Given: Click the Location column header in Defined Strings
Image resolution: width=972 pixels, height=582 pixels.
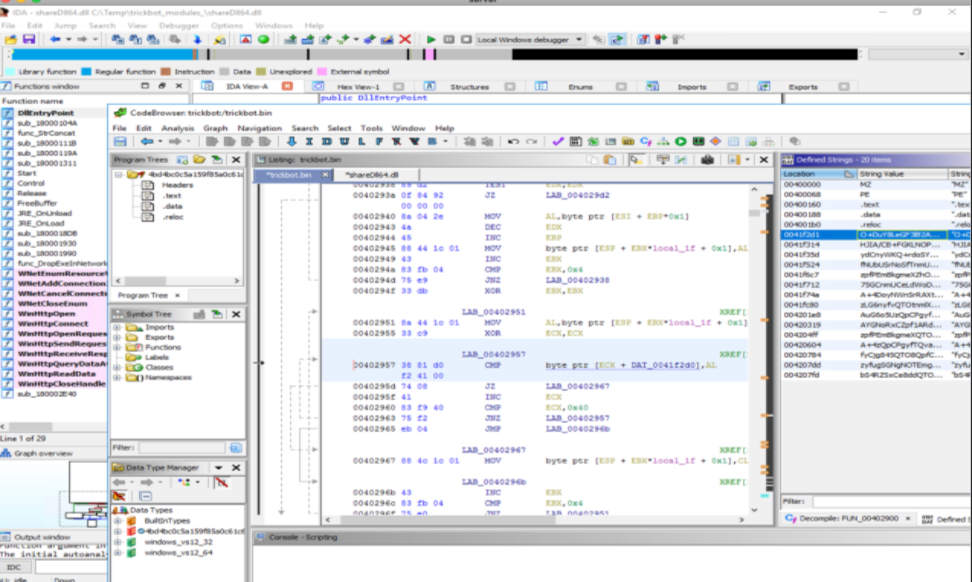Looking at the screenshot, I should tap(819, 174).
